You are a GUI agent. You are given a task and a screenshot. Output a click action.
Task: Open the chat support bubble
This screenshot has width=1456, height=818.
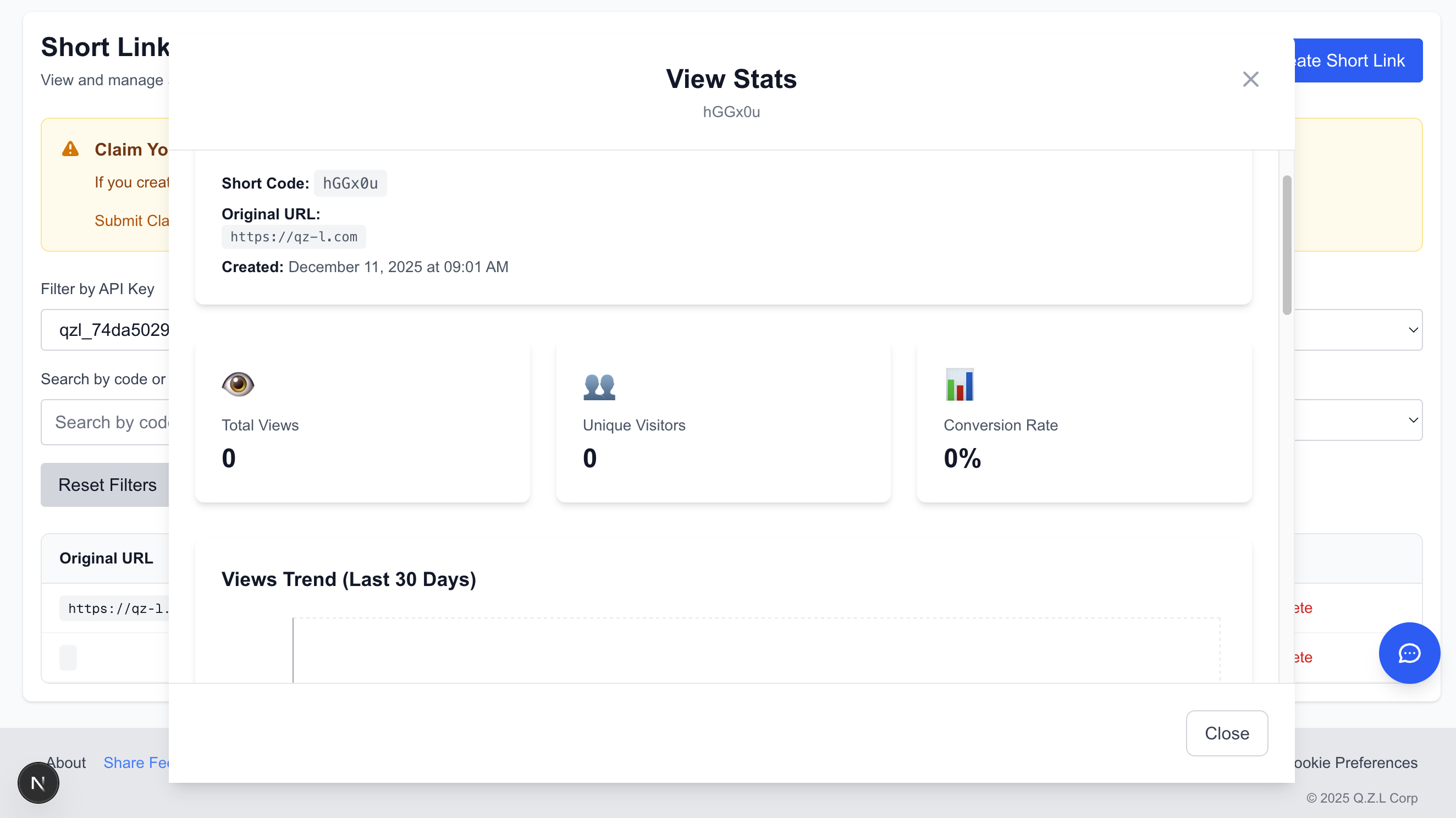[1409, 653]
